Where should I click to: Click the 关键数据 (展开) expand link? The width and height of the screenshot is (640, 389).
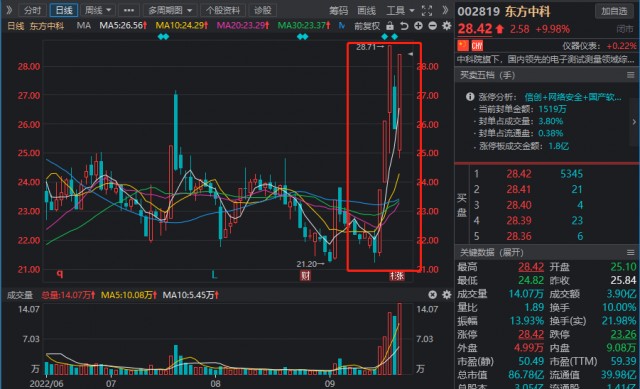pyautogui.click(x=491, y=252)
